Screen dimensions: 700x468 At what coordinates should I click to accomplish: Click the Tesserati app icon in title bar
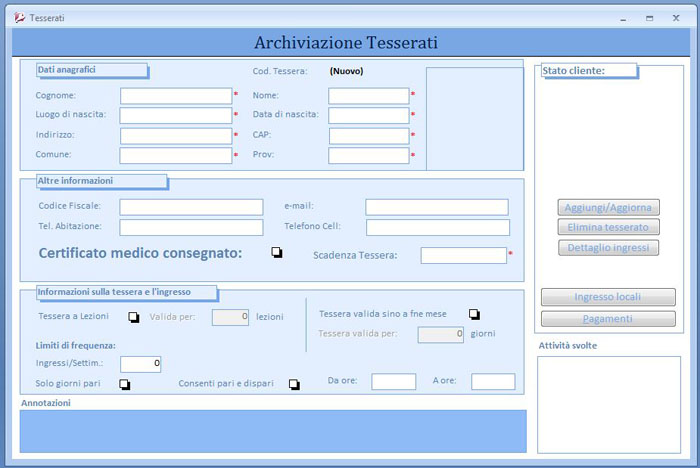pyautogui.click(x=19, y=18)
